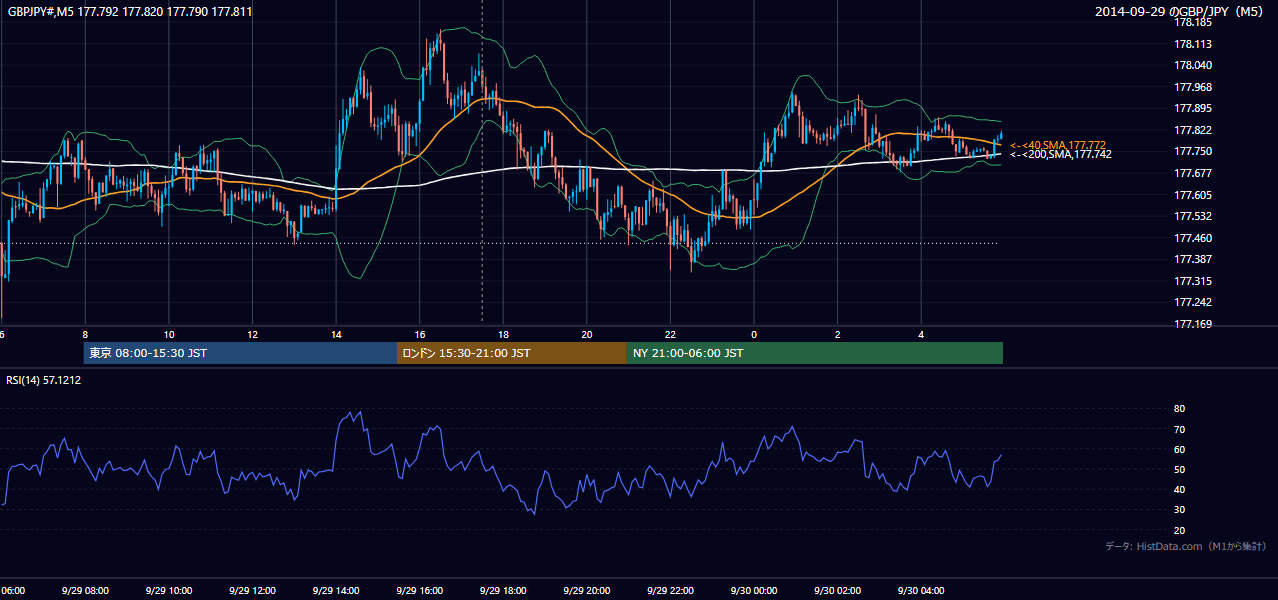Screen dimensions: 1278x600
Task: Click bottom time label 9/29 08:00
Action: (84, 591)
